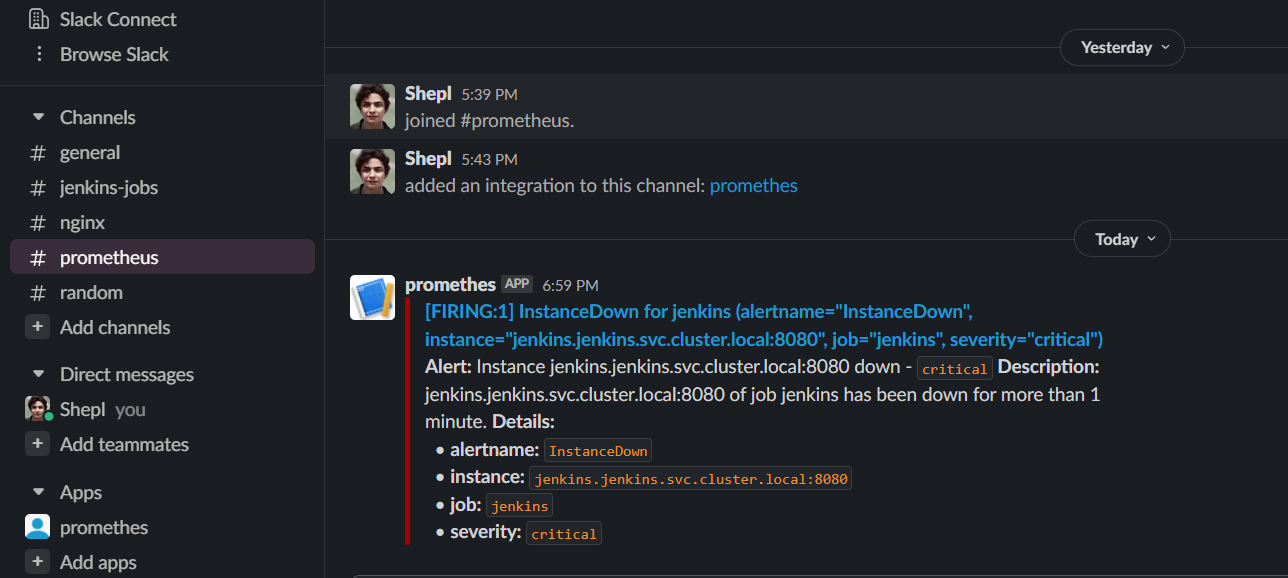The image size is (1288, 578).
Task: Click the plus icon for Add teammates
Action: tap(37, 444)
